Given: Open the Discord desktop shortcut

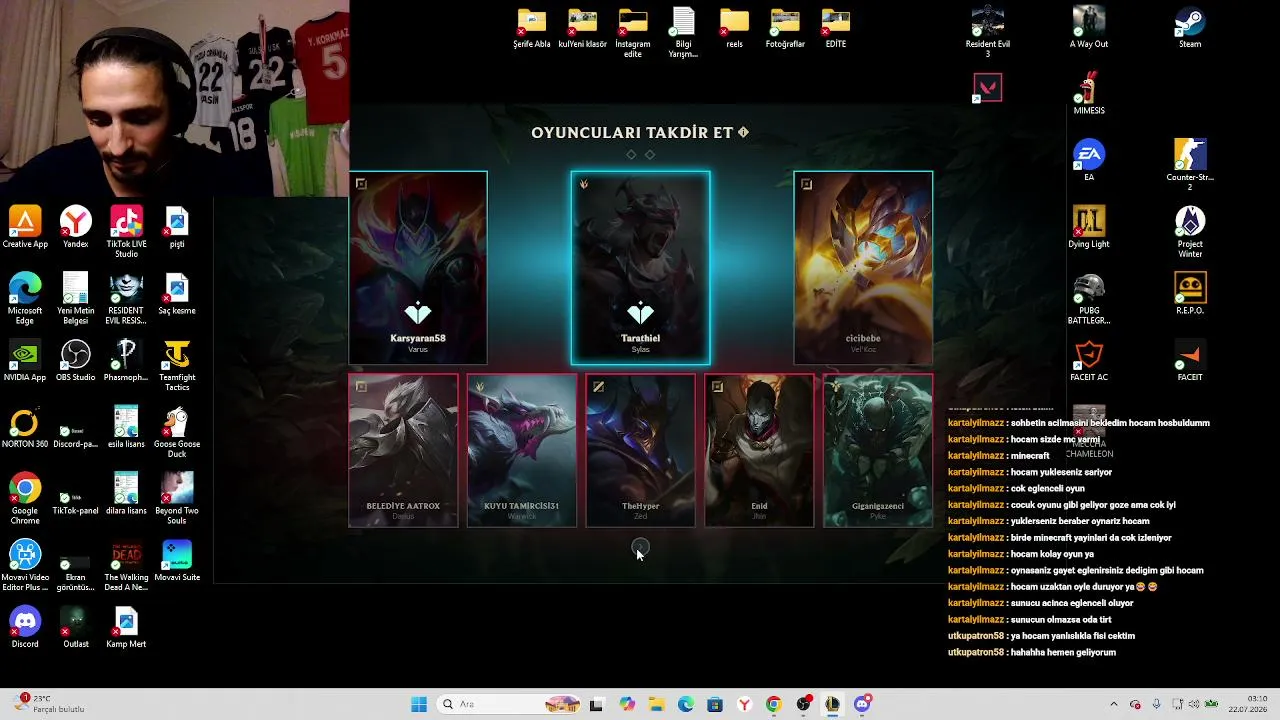Looking at the screenshot, I should tap(25, 628).
